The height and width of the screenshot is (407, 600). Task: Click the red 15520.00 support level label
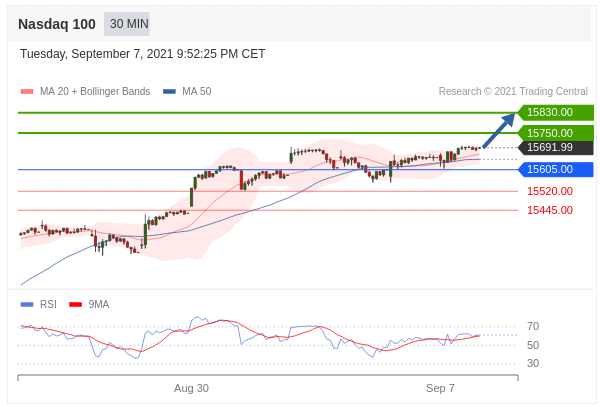pos(550,191)
